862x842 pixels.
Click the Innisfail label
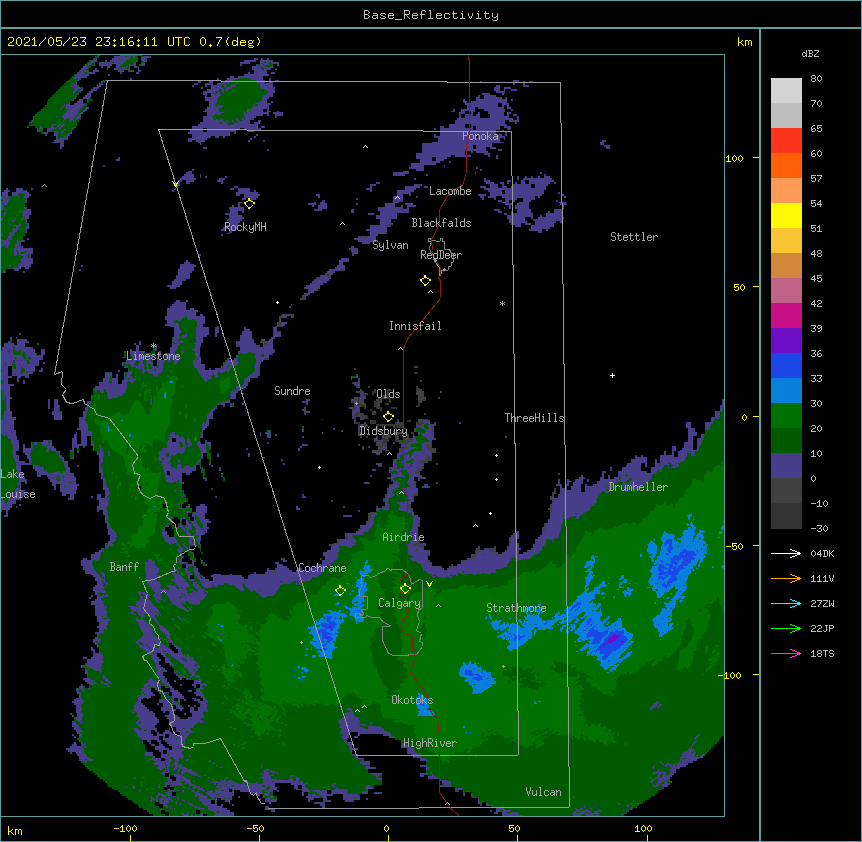pyautogui.click(x=415, y=326)
